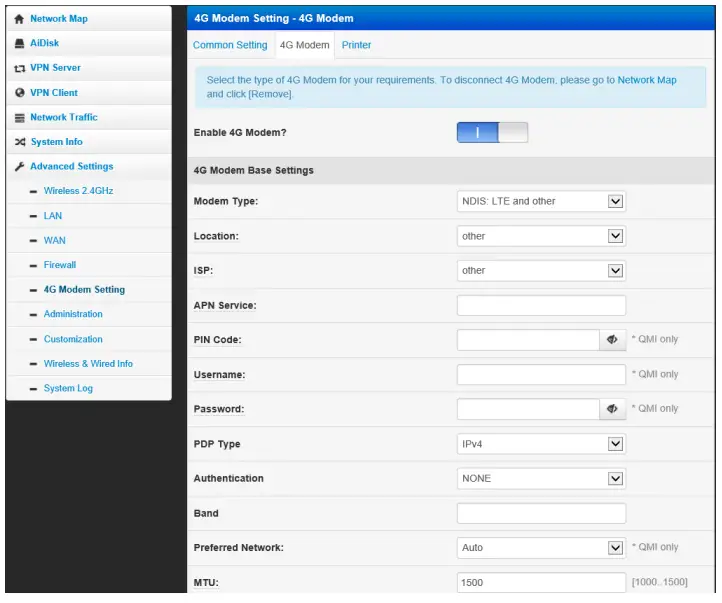This screenshot has width=722, height=603.
Task: Go to VPN Client page
Action: point(54,93)
